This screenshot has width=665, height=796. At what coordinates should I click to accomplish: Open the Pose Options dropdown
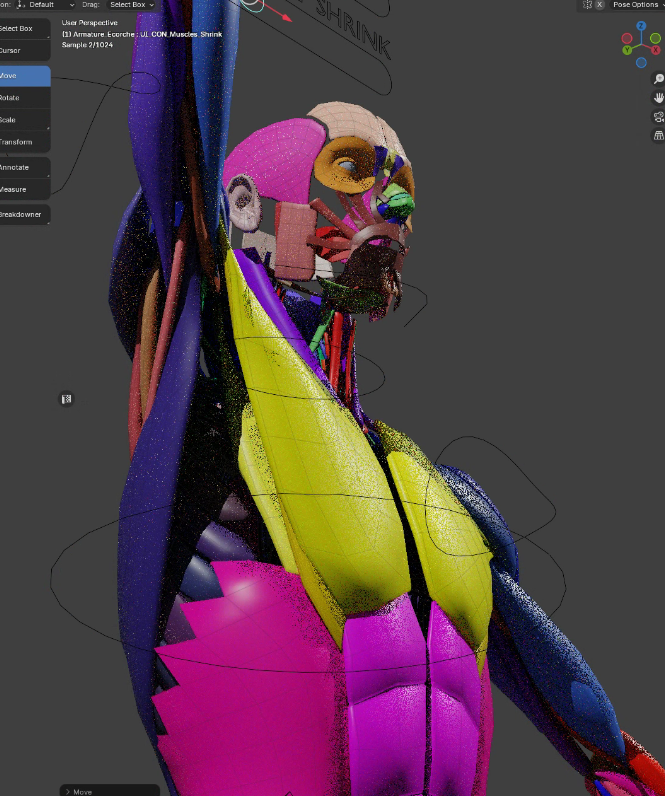637,5
